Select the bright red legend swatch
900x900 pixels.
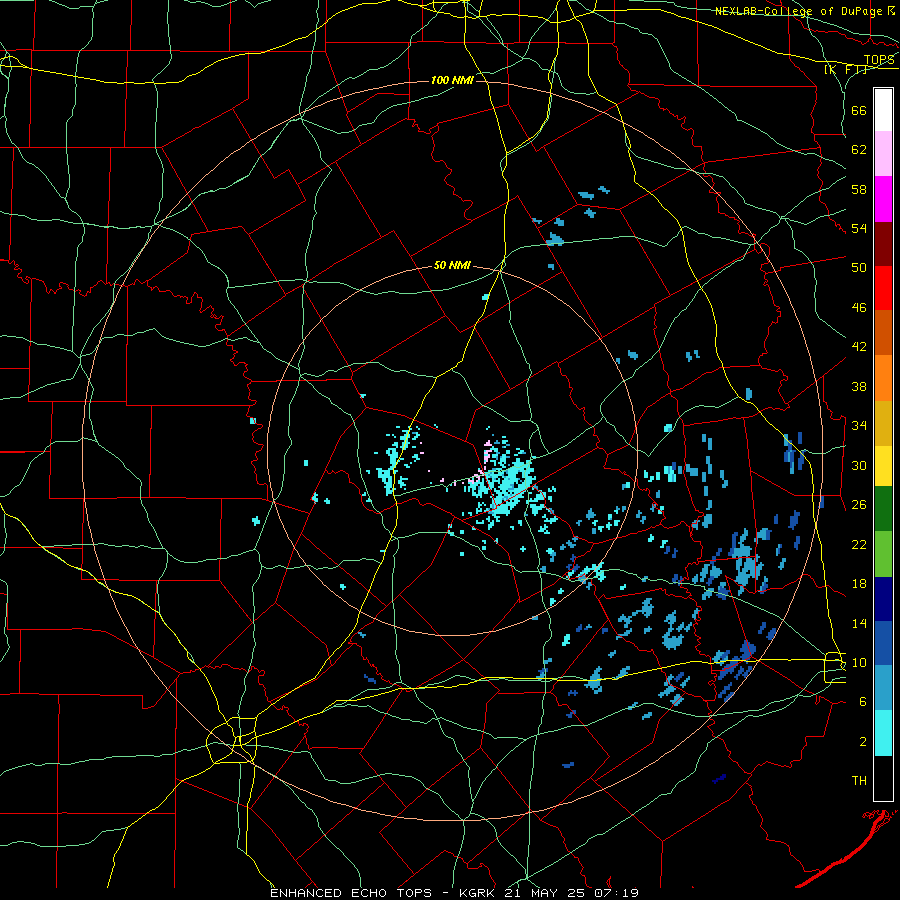point(883,288)
